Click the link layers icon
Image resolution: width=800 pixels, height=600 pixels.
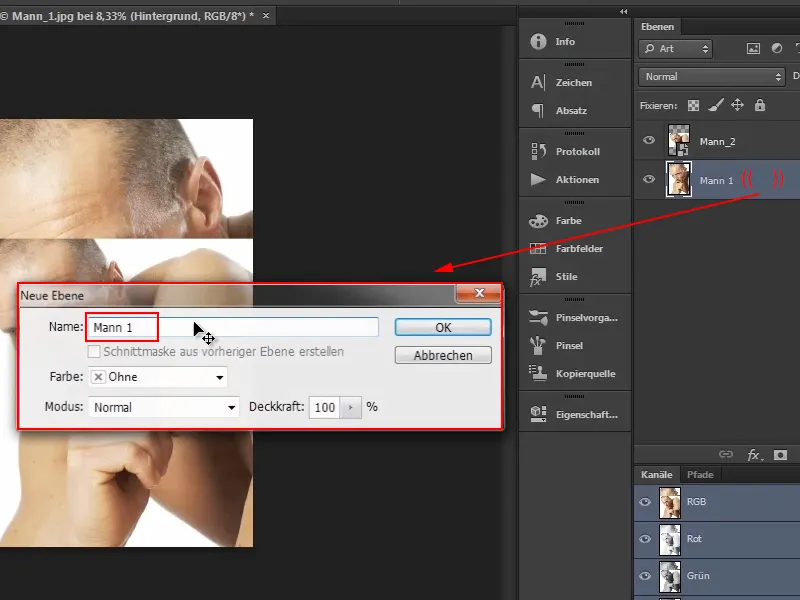726,454
